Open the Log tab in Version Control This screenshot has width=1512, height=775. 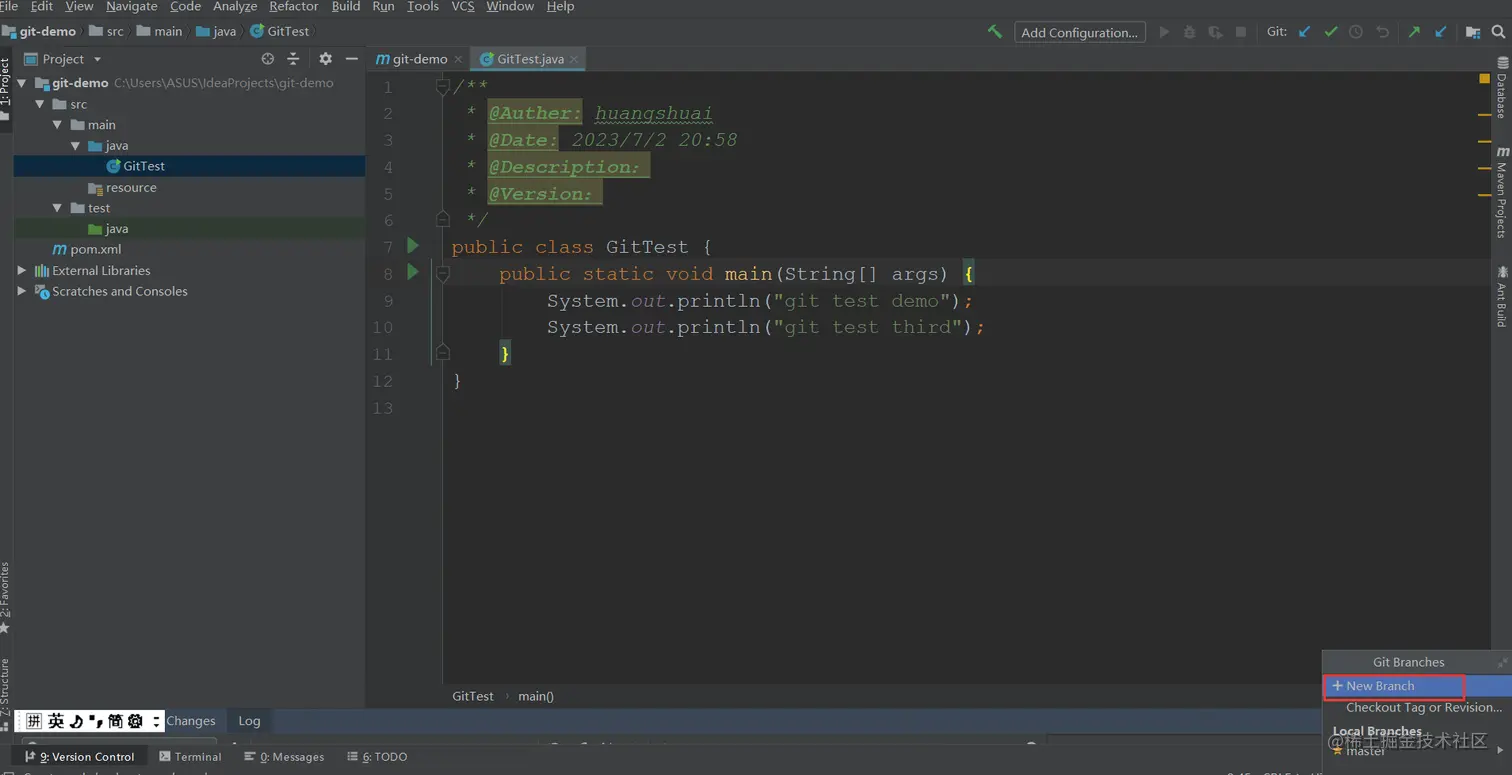[249, 720]
